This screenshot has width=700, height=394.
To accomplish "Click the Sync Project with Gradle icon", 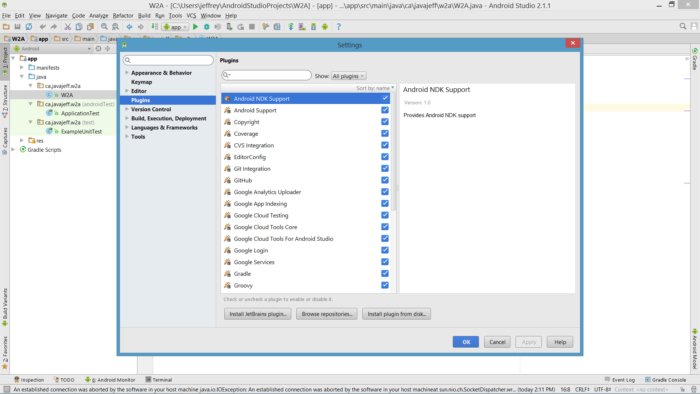I will pyautogui.click(x=291, y=27).
